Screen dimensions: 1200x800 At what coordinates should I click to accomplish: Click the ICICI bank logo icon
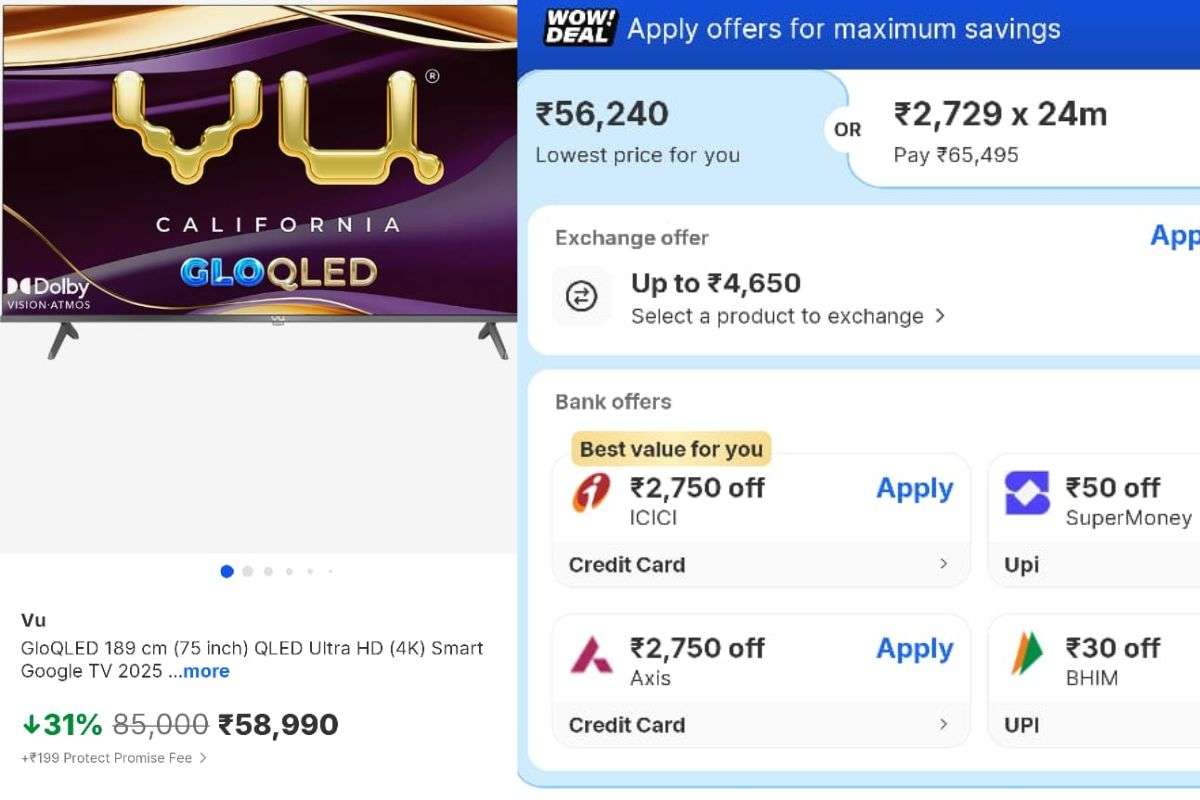[591, 494]
